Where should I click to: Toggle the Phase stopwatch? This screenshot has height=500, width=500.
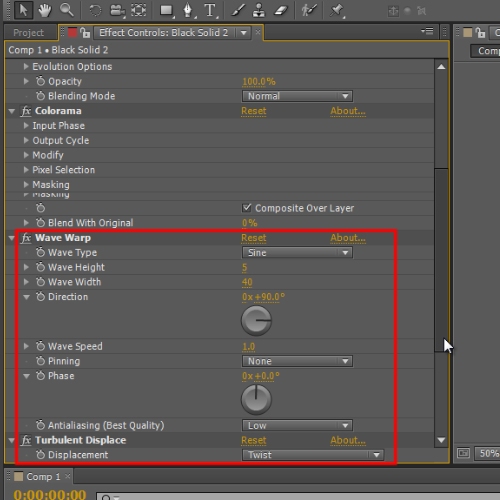pos(40,375)
